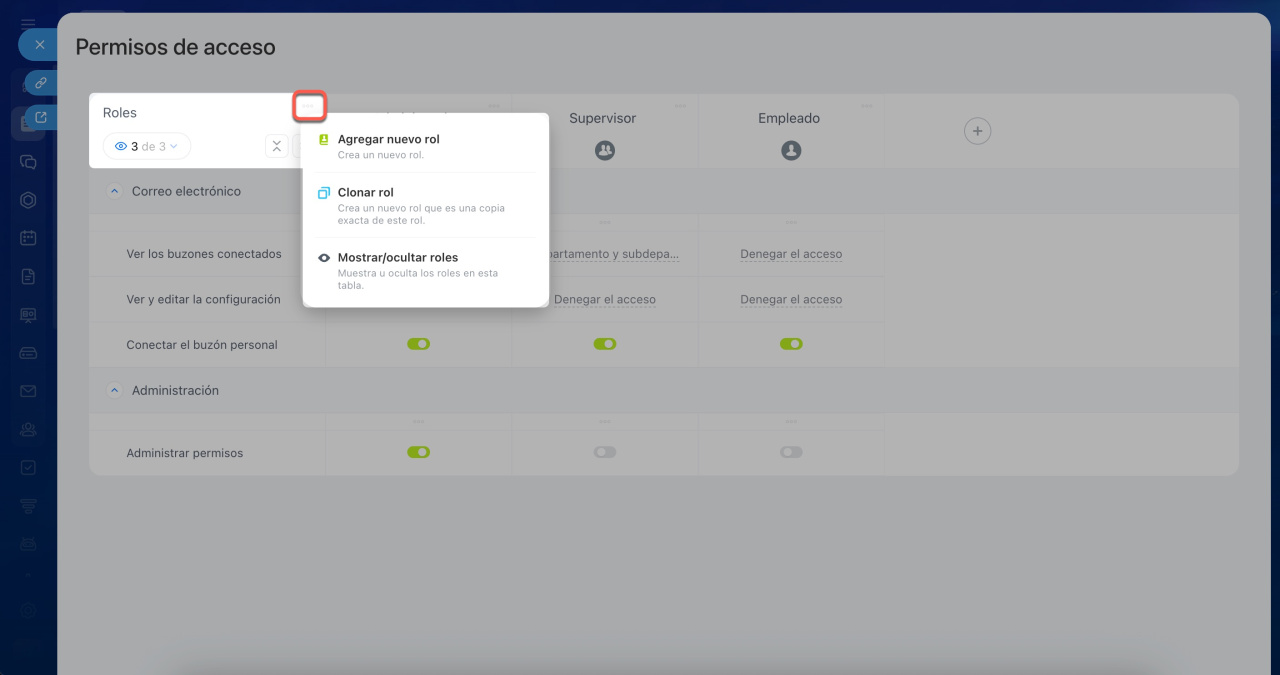Enable Administrar permisos for Supervisor
This screenshot has height=675, width=1280.
tap(604, 452)
